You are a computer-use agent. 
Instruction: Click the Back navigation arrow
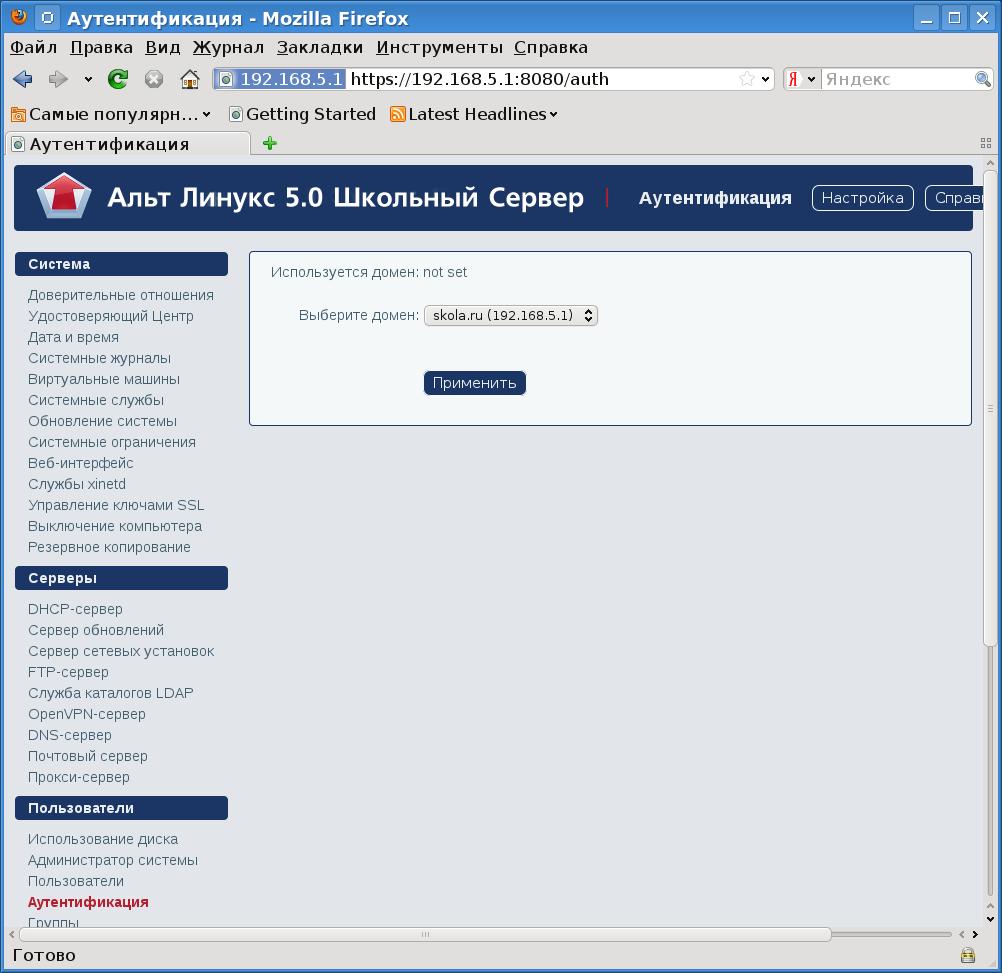coord(23,79)
